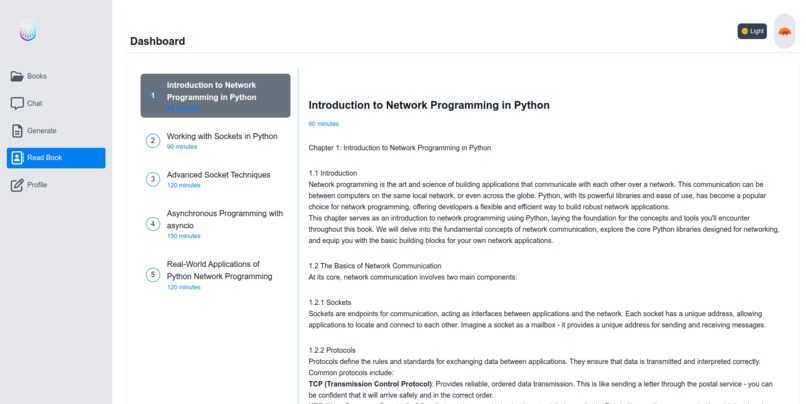The width and height of the screenshot is (806, 404).
Task: Click the app logo in the sidebar
Action: point(28,31)
